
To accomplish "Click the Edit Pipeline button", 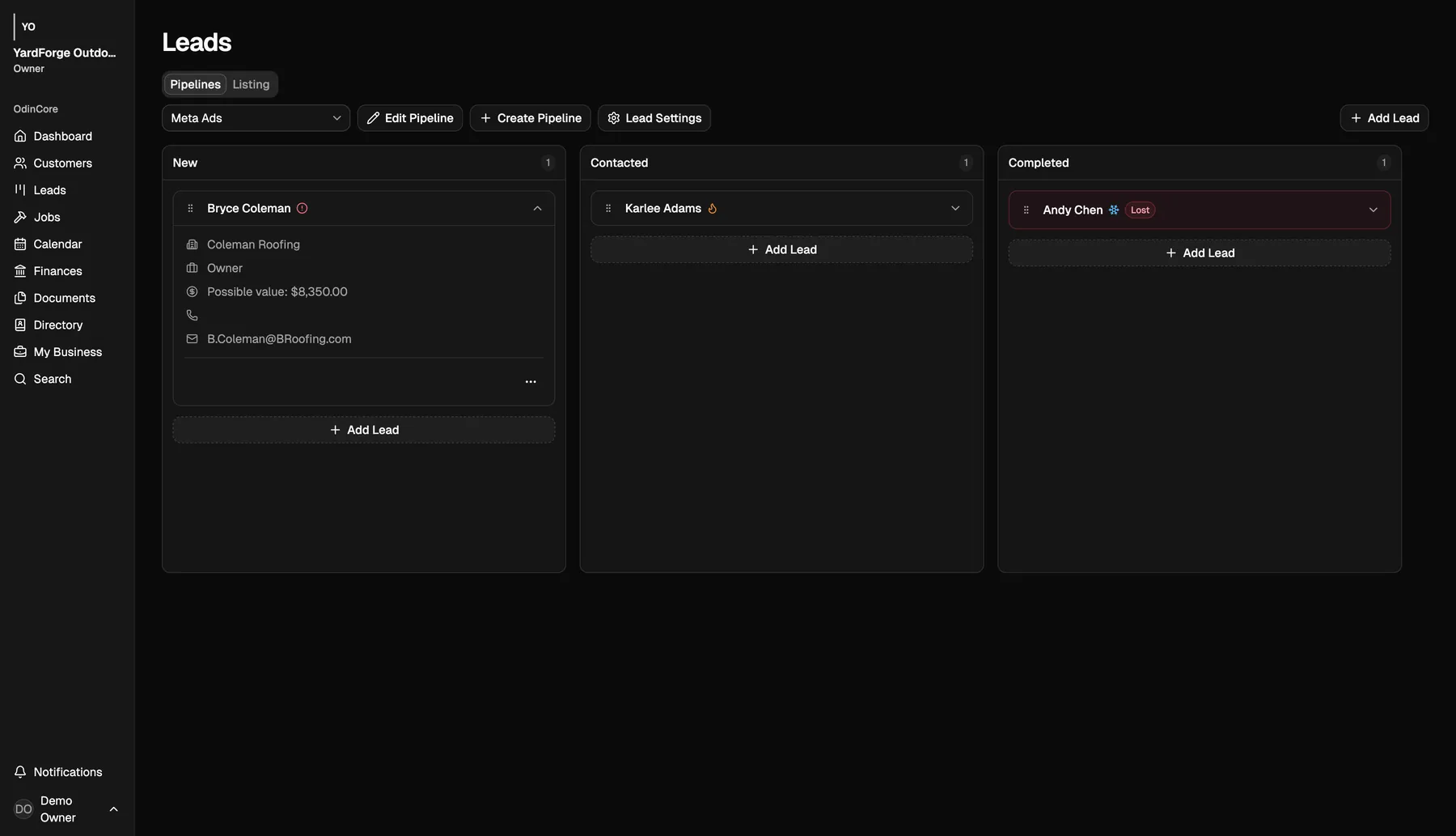I will point(410,118).
